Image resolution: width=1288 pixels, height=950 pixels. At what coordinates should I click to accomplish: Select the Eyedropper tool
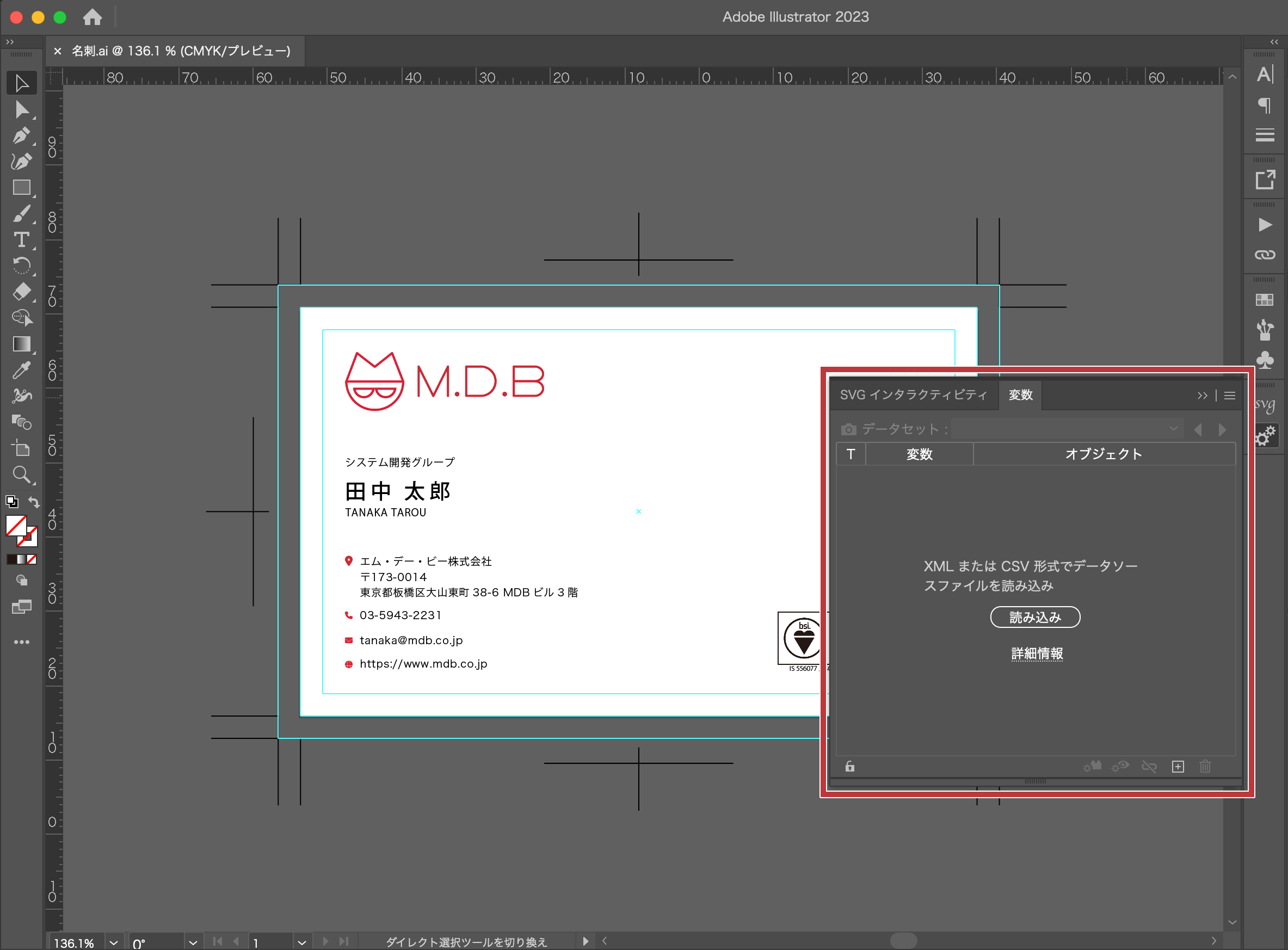click(22, 370)
